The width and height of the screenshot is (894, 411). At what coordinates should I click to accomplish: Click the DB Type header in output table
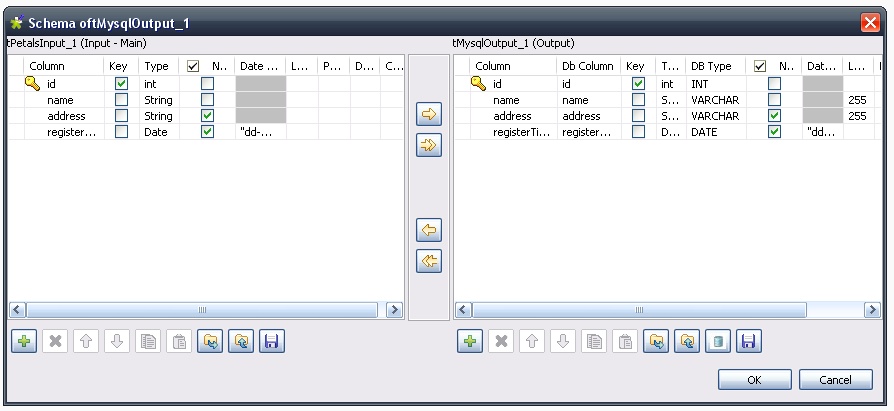[x=712, y=66]
